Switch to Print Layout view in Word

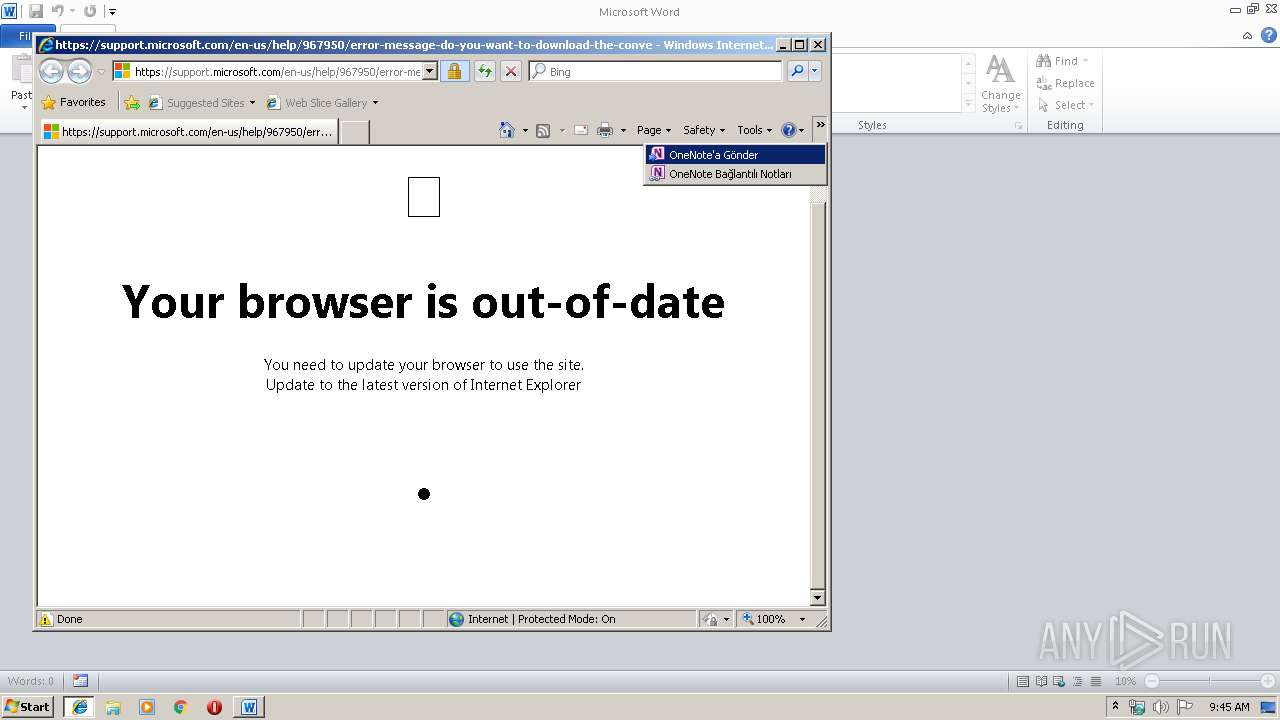(x=1023, y=681)
